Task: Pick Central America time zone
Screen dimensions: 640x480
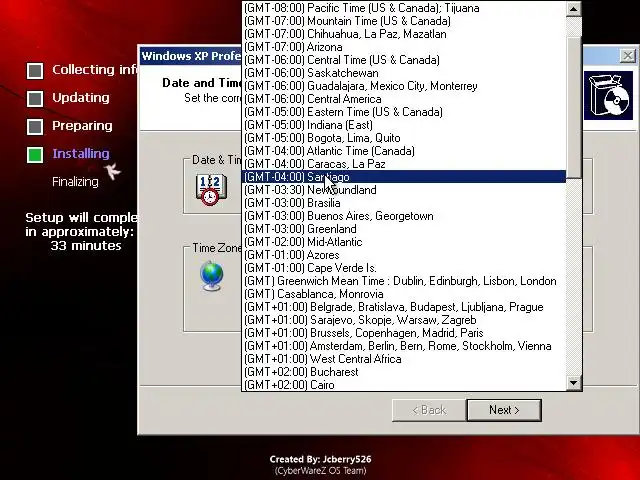Action: tap(404, 99)
